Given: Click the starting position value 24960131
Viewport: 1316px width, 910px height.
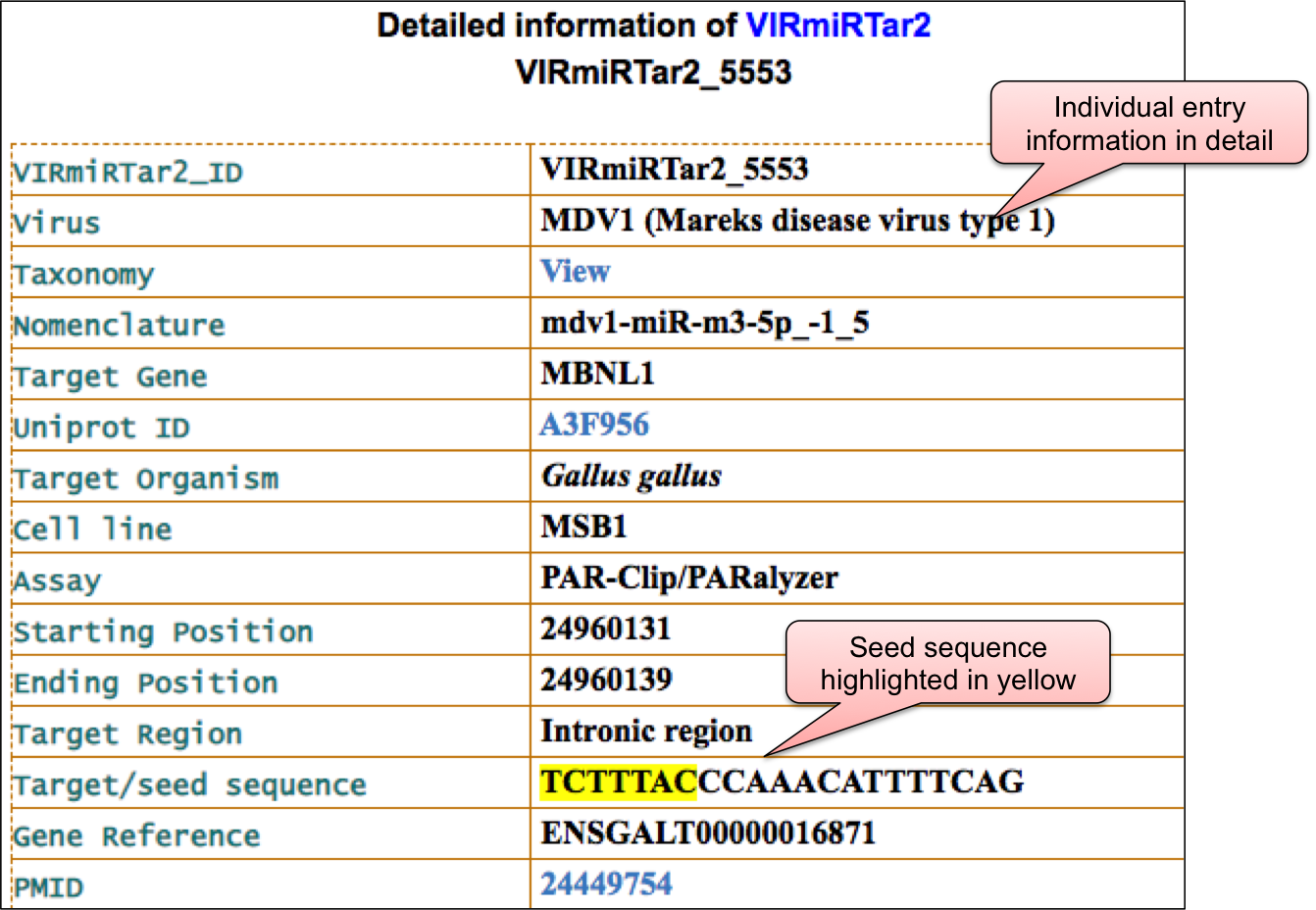Looking at the screenshot, I should tap(605, 629).
